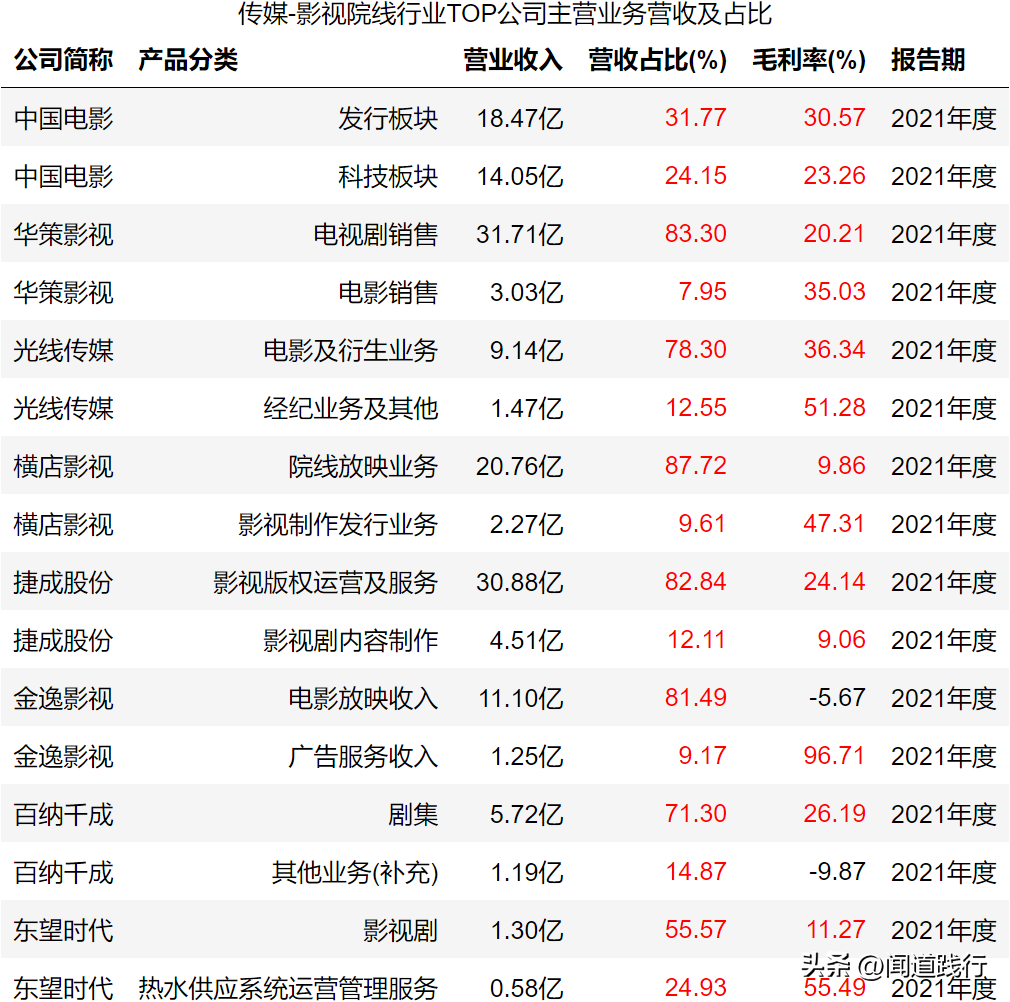
Task: Click the 营收占比(%) column header
Action: coord(658,60)
